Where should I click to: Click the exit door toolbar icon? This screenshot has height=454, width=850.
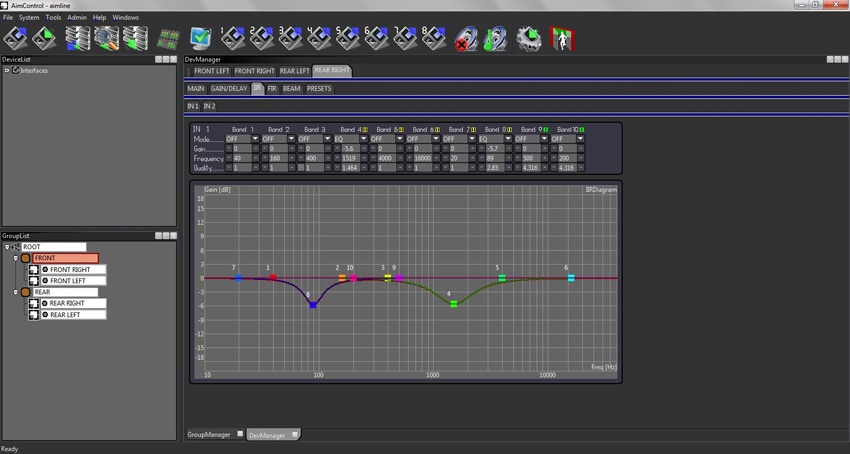[x=562, y=39]
